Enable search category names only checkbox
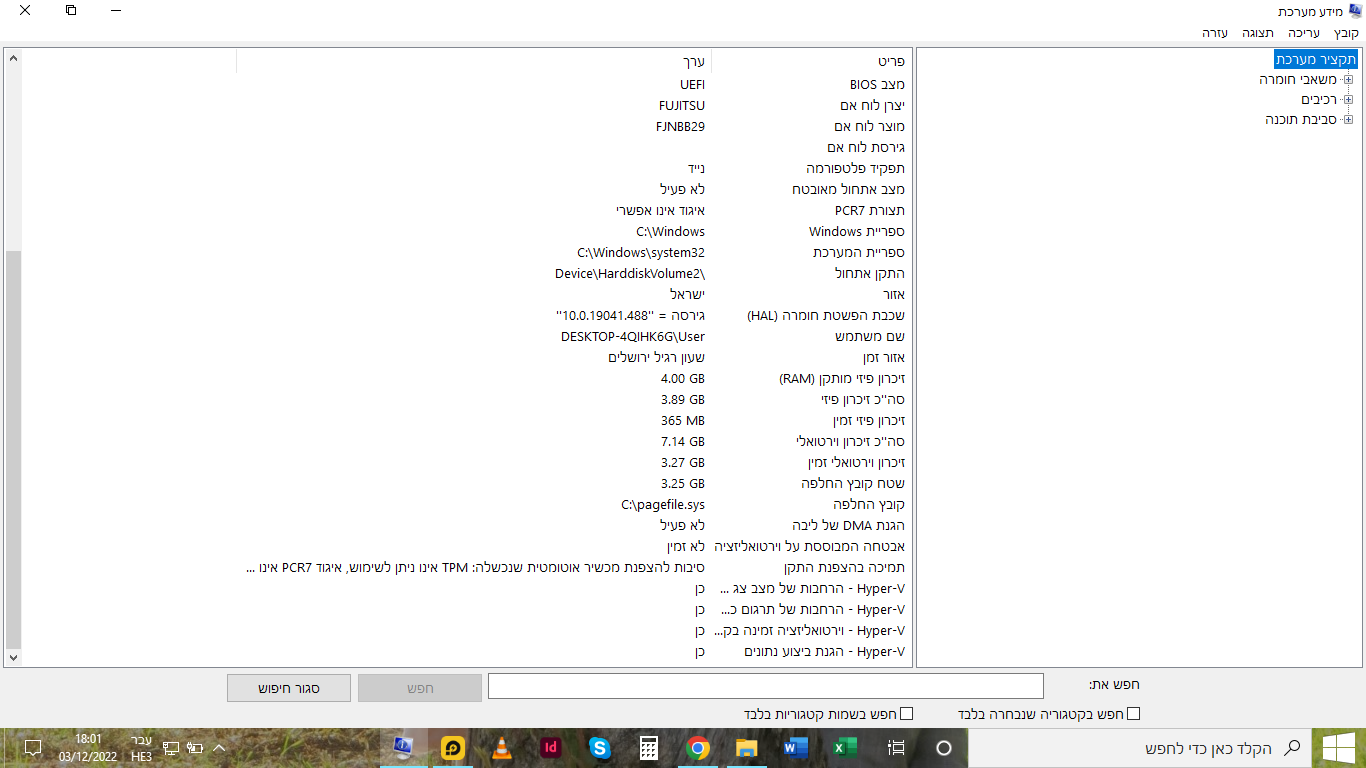The image size is (1366, 768). pos(907,714)
